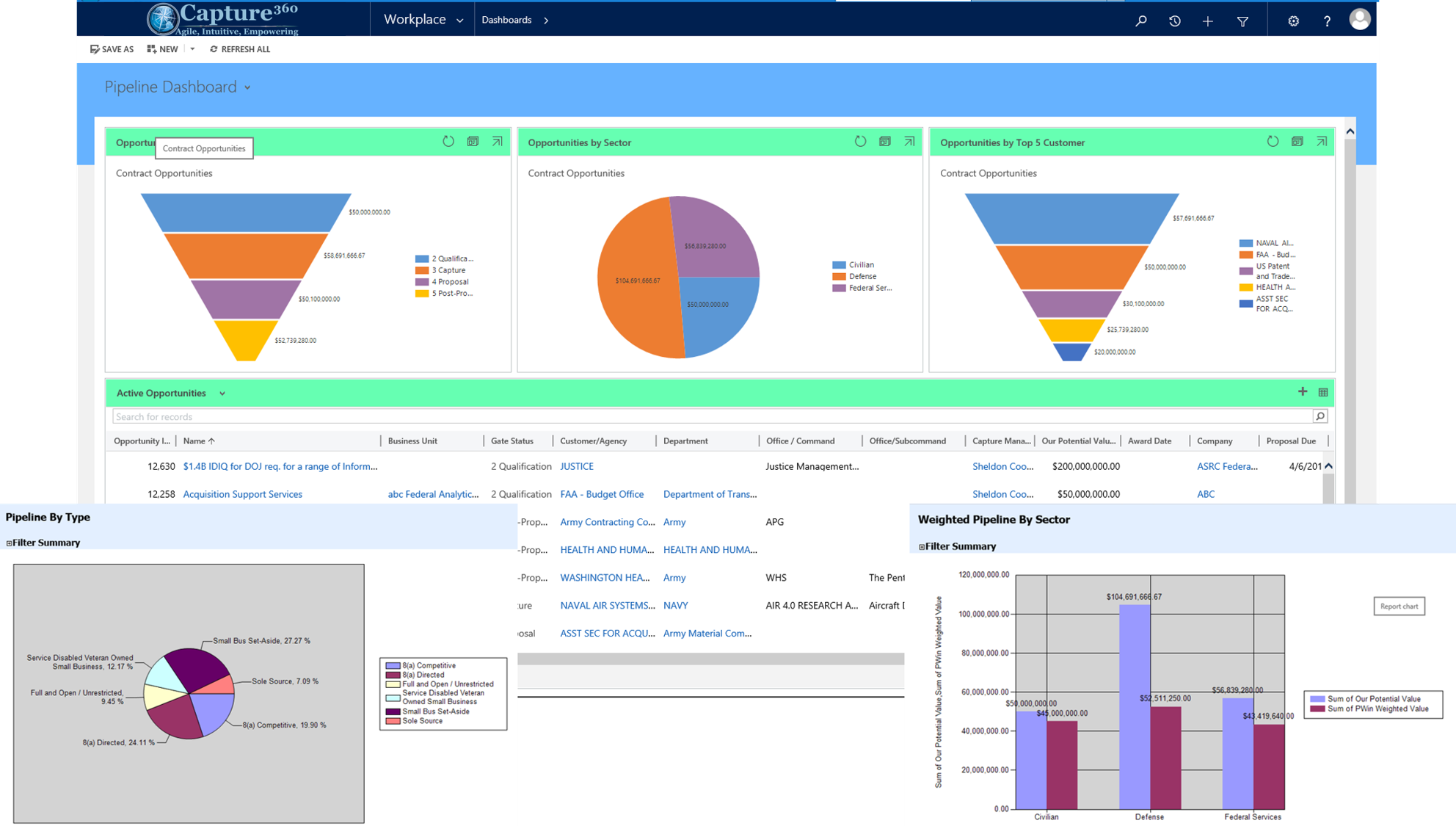The width and height of the screenshot is (1456, 826).
Task: Click the grid scrollbar up arrow
Action: point(1328,466)
